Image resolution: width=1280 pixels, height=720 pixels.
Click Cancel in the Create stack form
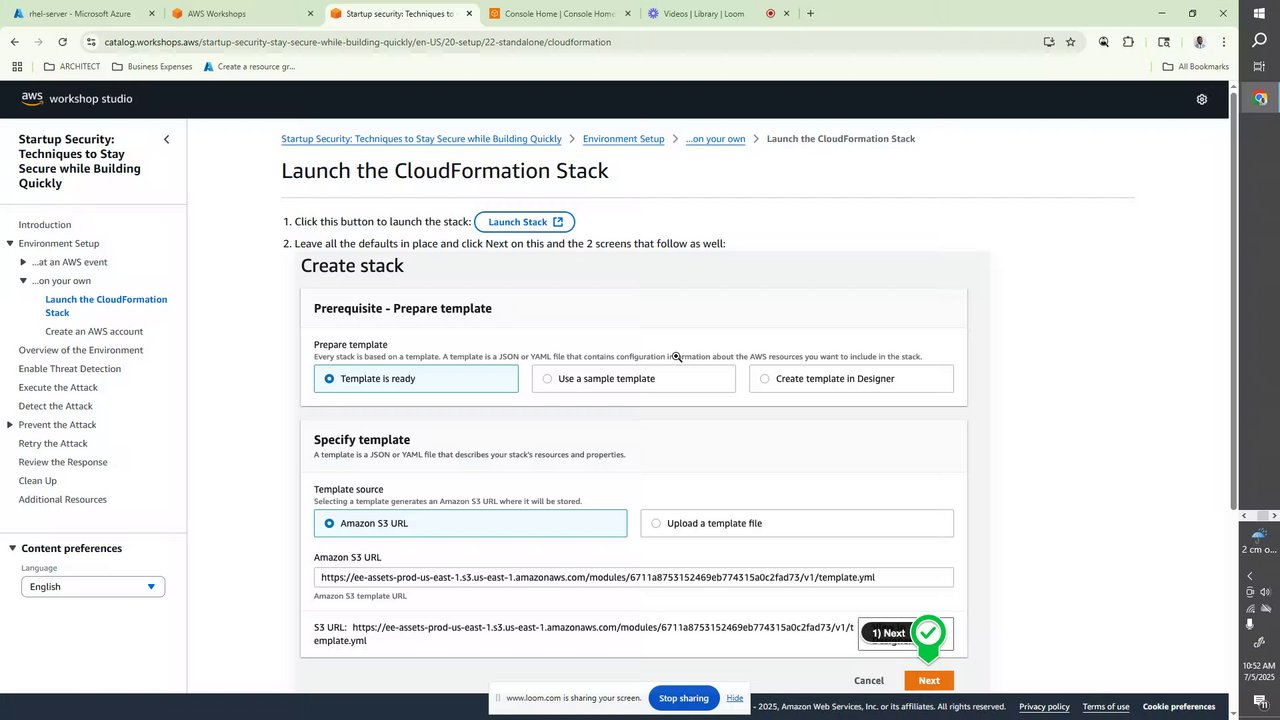(x=869, y=681)
